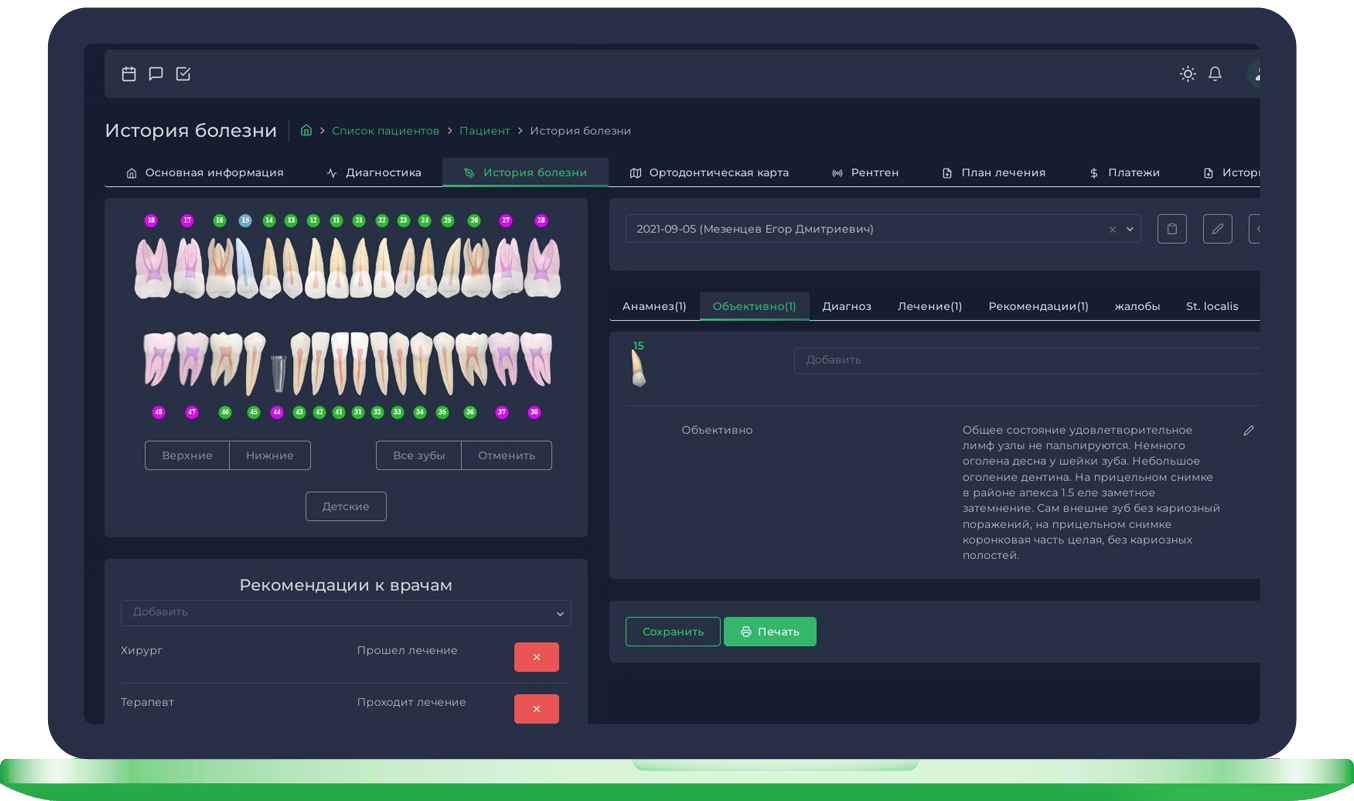The image size is (1354, 801).
Task: Open the Анамнез(1) tab
Action: [x=654, y=306]
